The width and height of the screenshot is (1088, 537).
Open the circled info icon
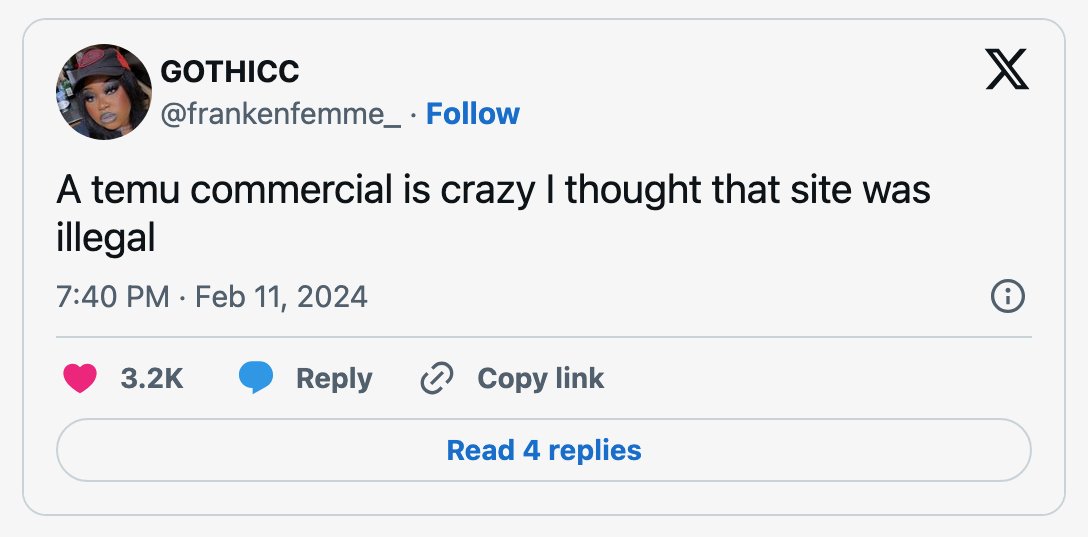[1008, 297]
